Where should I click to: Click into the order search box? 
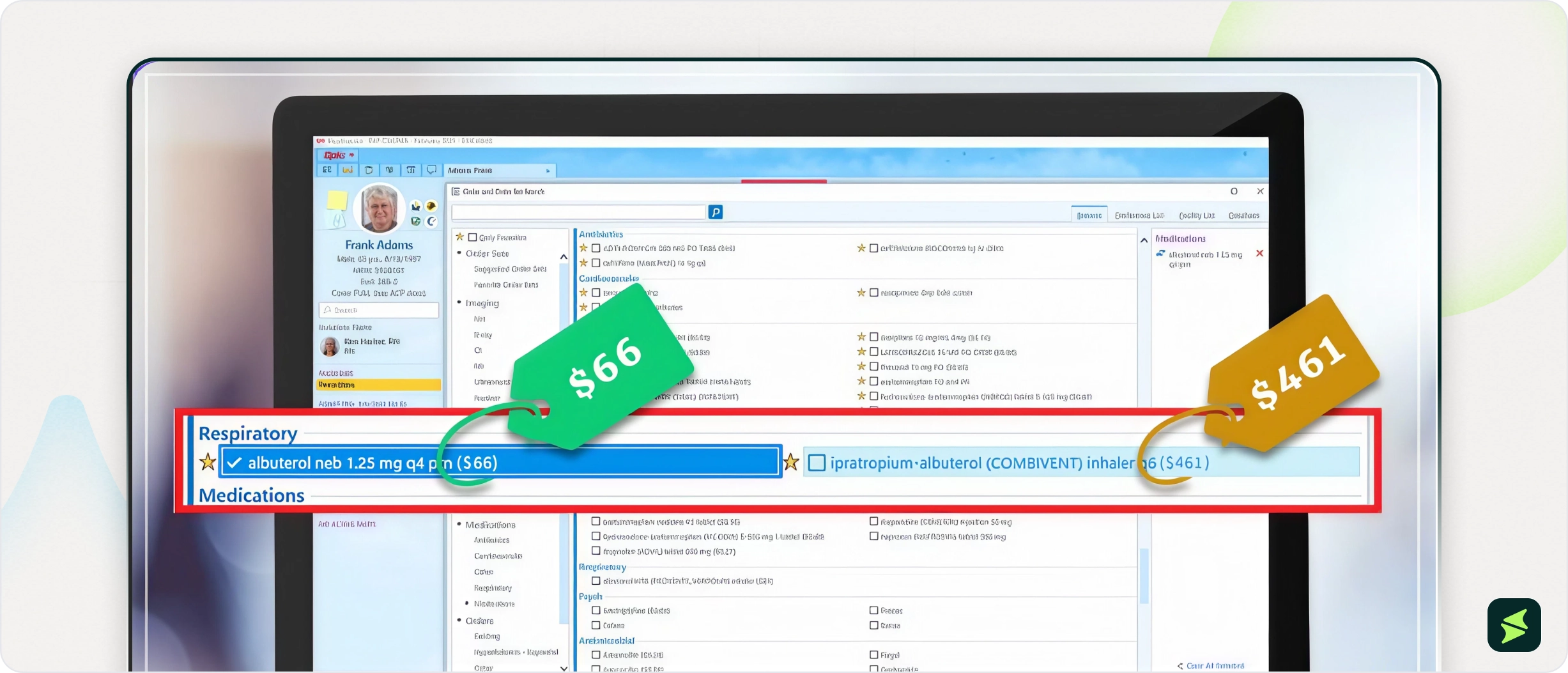[579, 212]
